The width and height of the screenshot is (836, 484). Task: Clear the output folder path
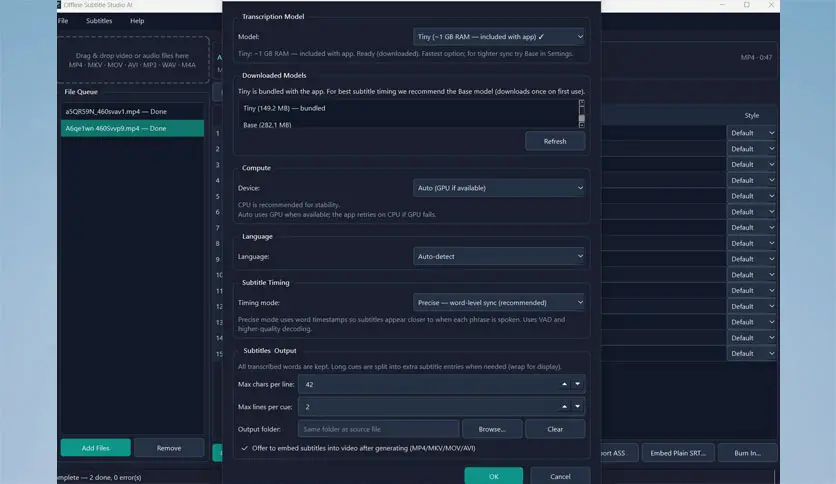555,429
